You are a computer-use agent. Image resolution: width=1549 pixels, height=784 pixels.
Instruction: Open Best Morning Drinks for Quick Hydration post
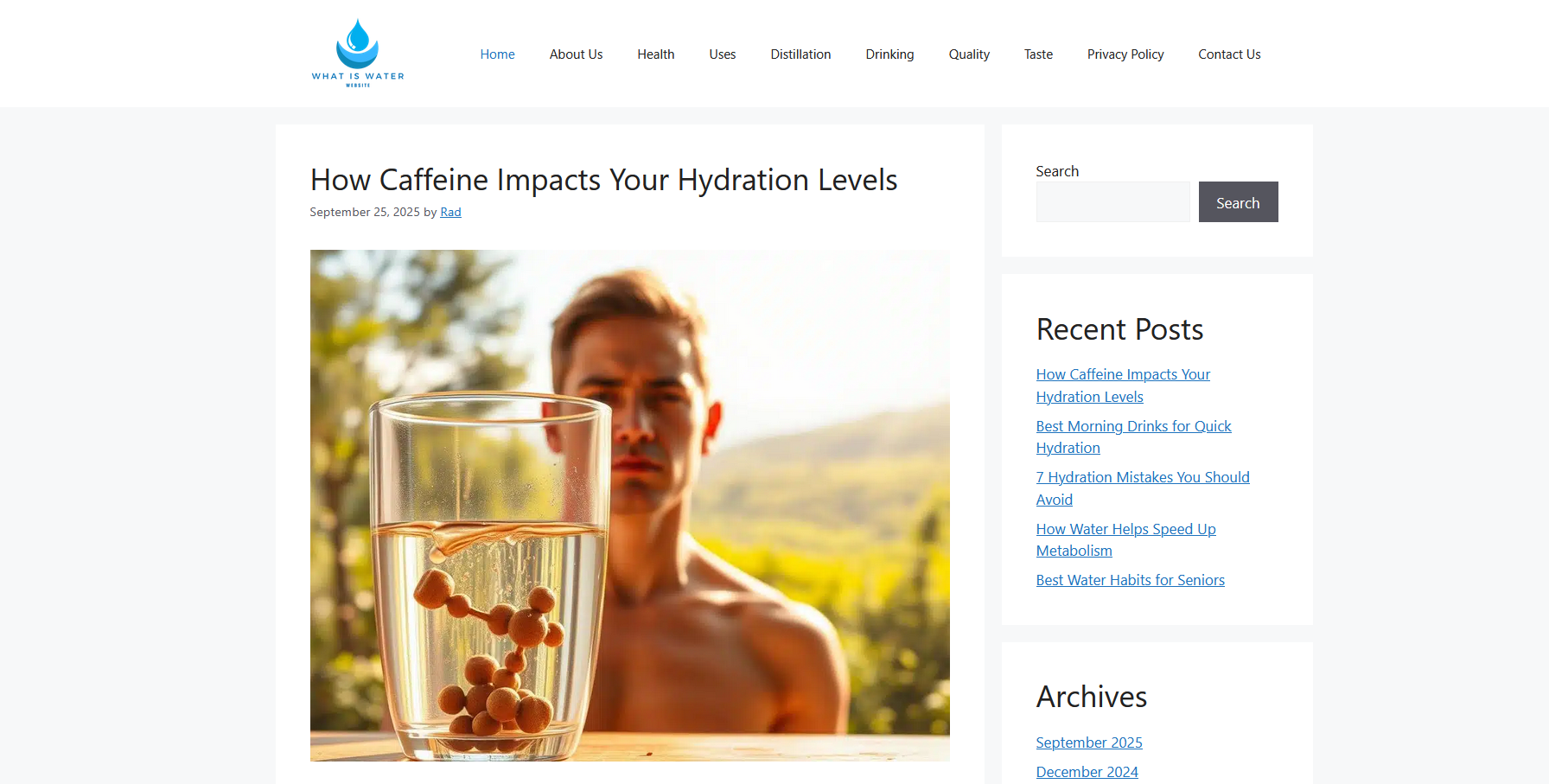pos(1133,437)
